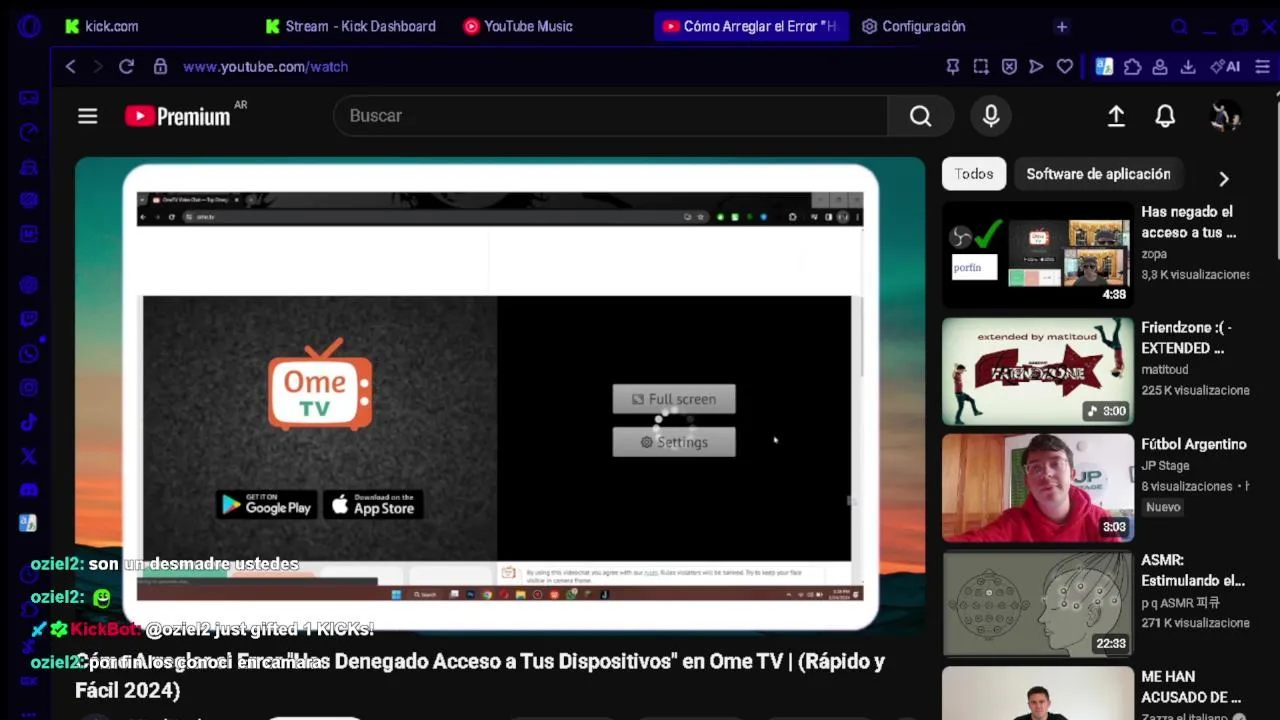Viewport: 1280px width, 720px height.
Task: Click the Fútbol Argentino video title
Action: (1194, 444)
